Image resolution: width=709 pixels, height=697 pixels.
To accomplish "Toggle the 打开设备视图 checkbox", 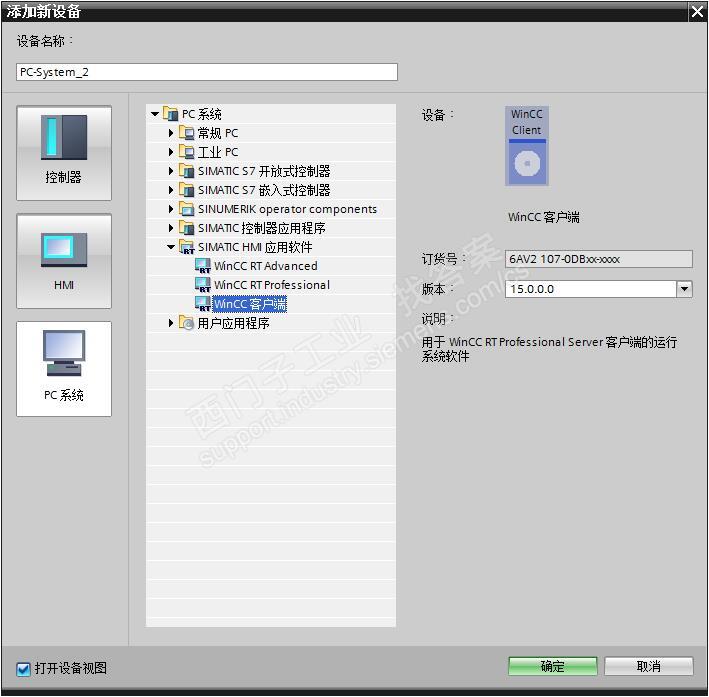I will [x=23, y=669].
